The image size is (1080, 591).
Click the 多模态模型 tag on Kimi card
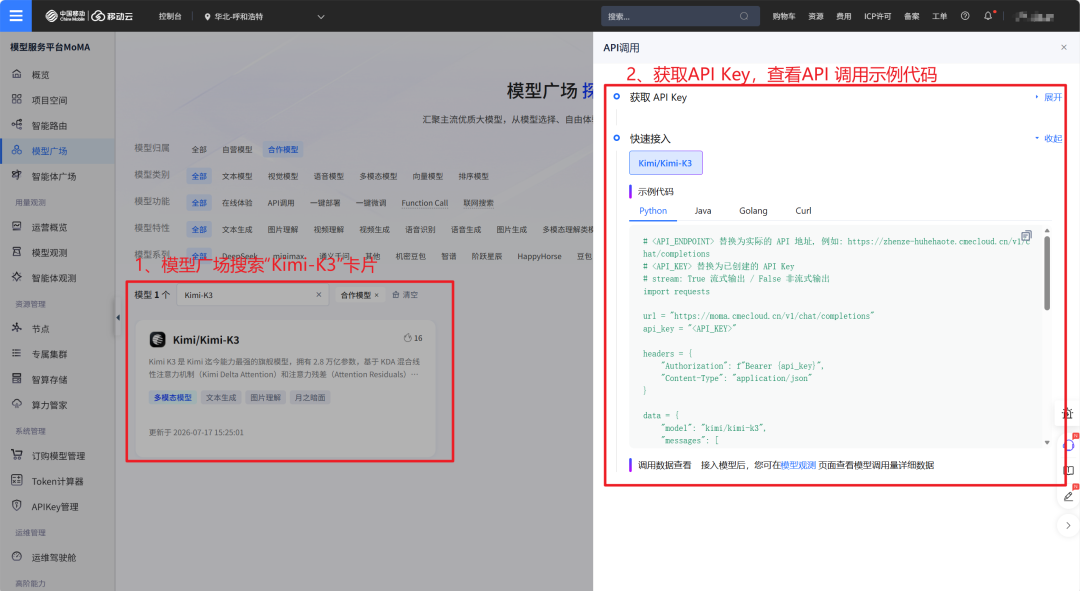[173, 397]
